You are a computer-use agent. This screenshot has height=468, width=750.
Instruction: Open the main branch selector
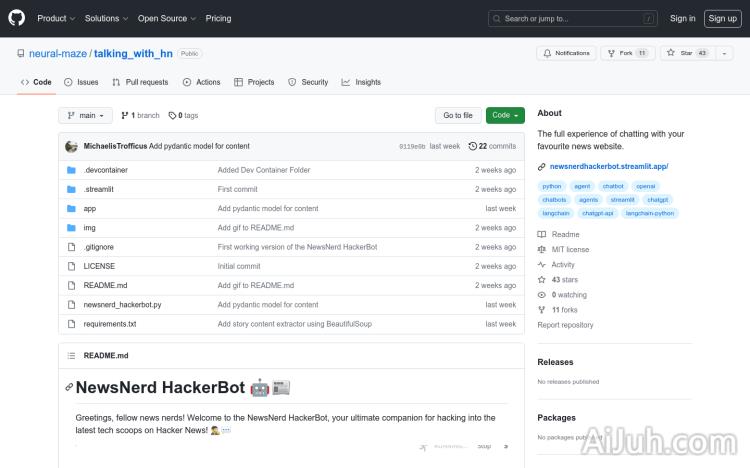pos(86,115)
